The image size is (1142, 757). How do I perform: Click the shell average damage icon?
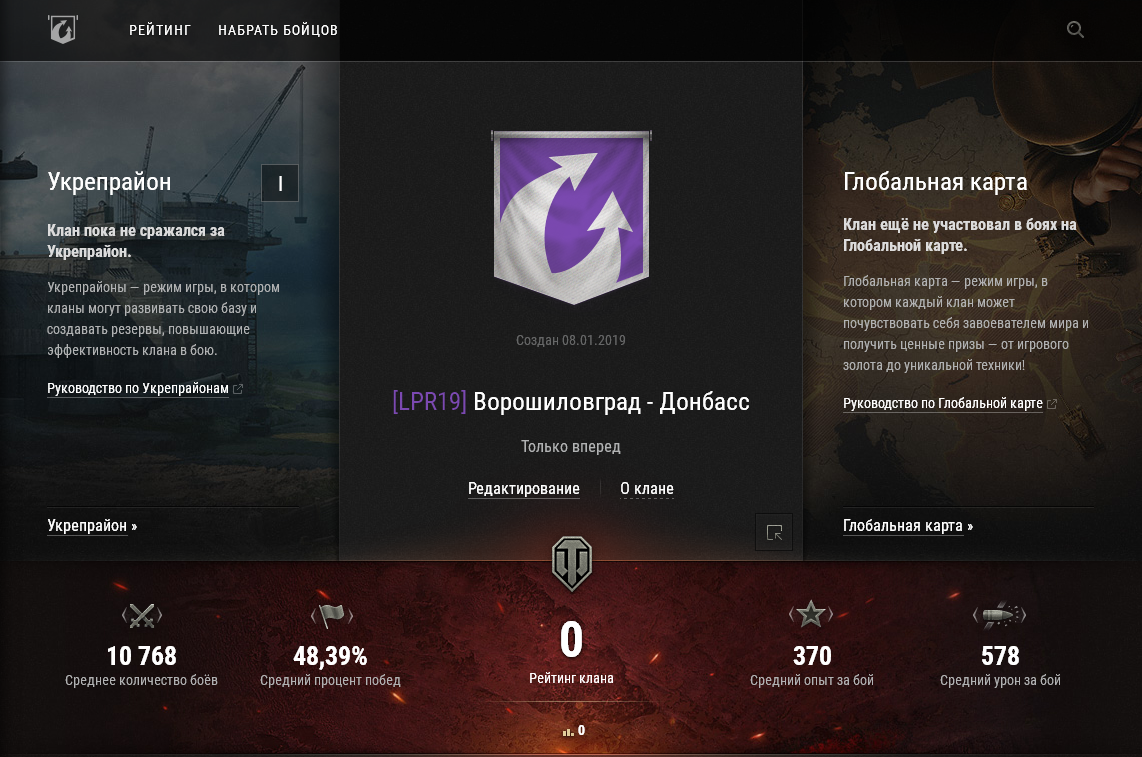pyautogui.click(x=1000, y=615)
